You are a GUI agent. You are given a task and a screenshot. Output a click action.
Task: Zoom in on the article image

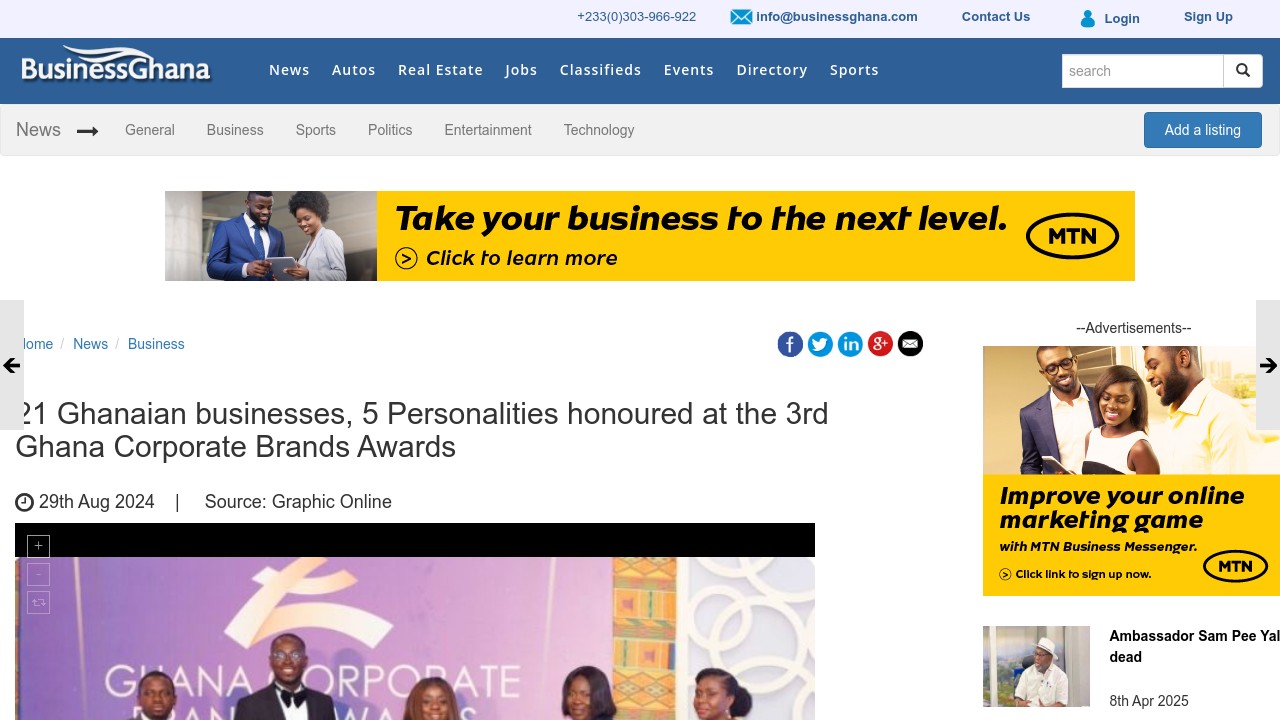(38, 546)
